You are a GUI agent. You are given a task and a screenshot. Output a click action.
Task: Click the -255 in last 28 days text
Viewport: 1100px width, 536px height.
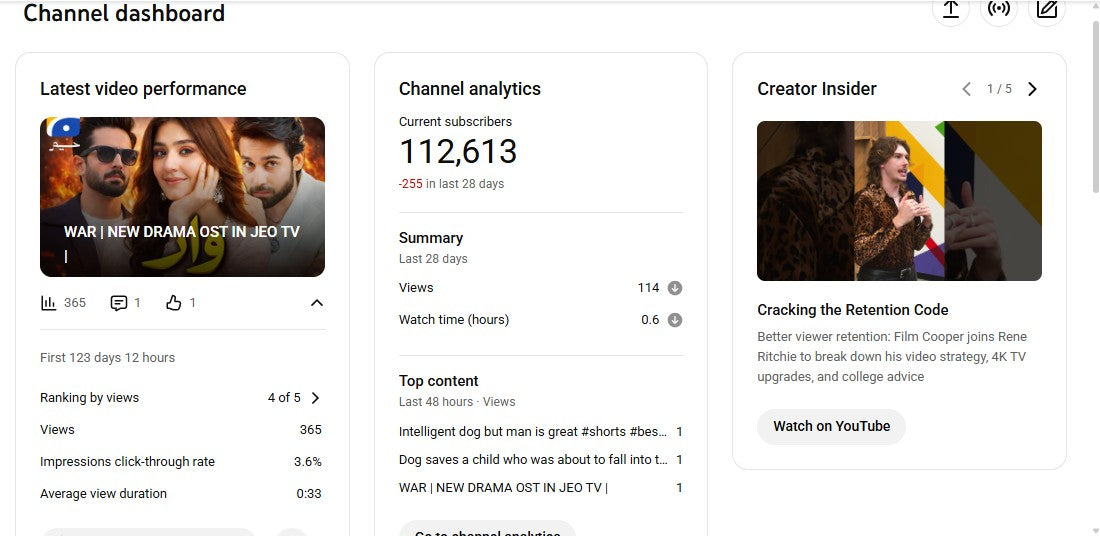click(x=451, y=184)
